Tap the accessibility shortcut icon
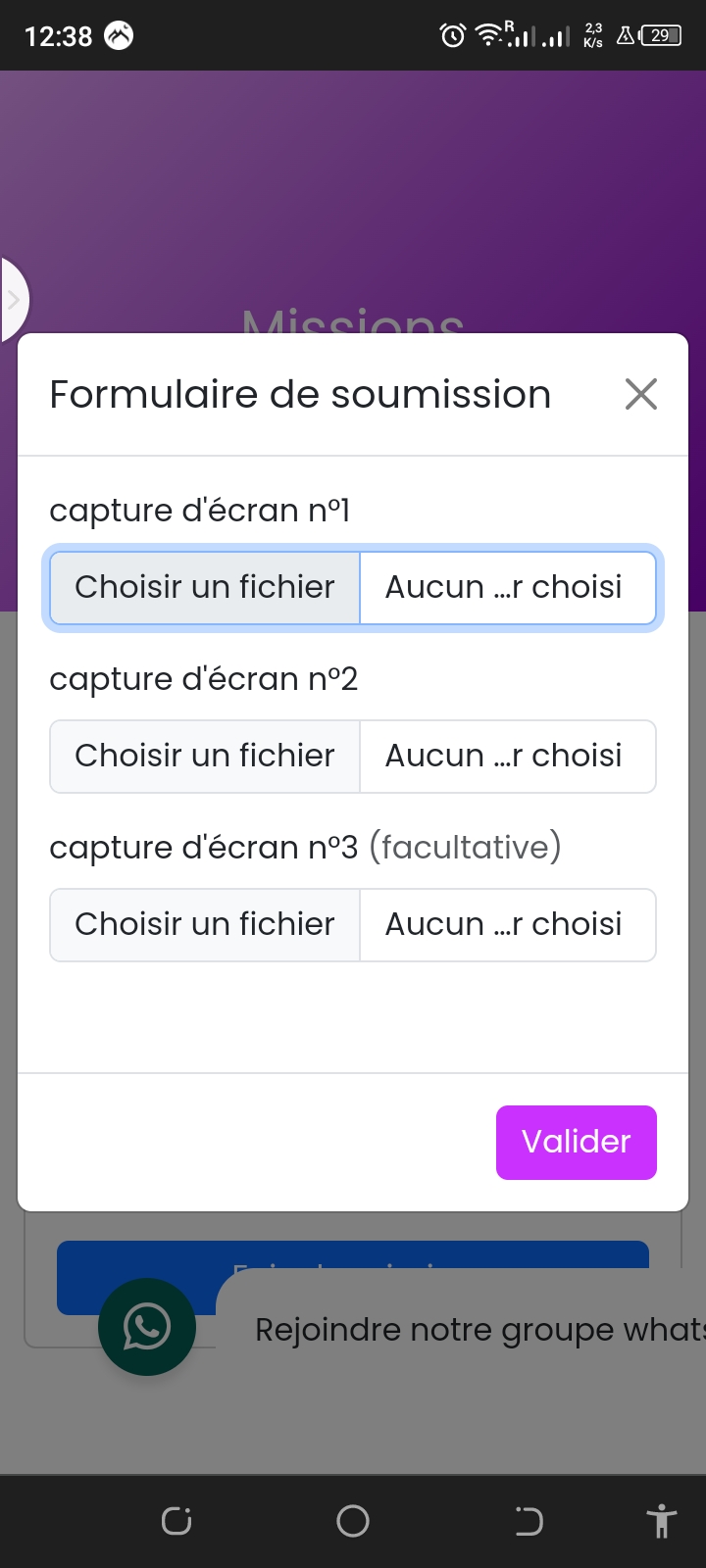The height and width of the screenshot is (1568, 706). point(662,1521)
